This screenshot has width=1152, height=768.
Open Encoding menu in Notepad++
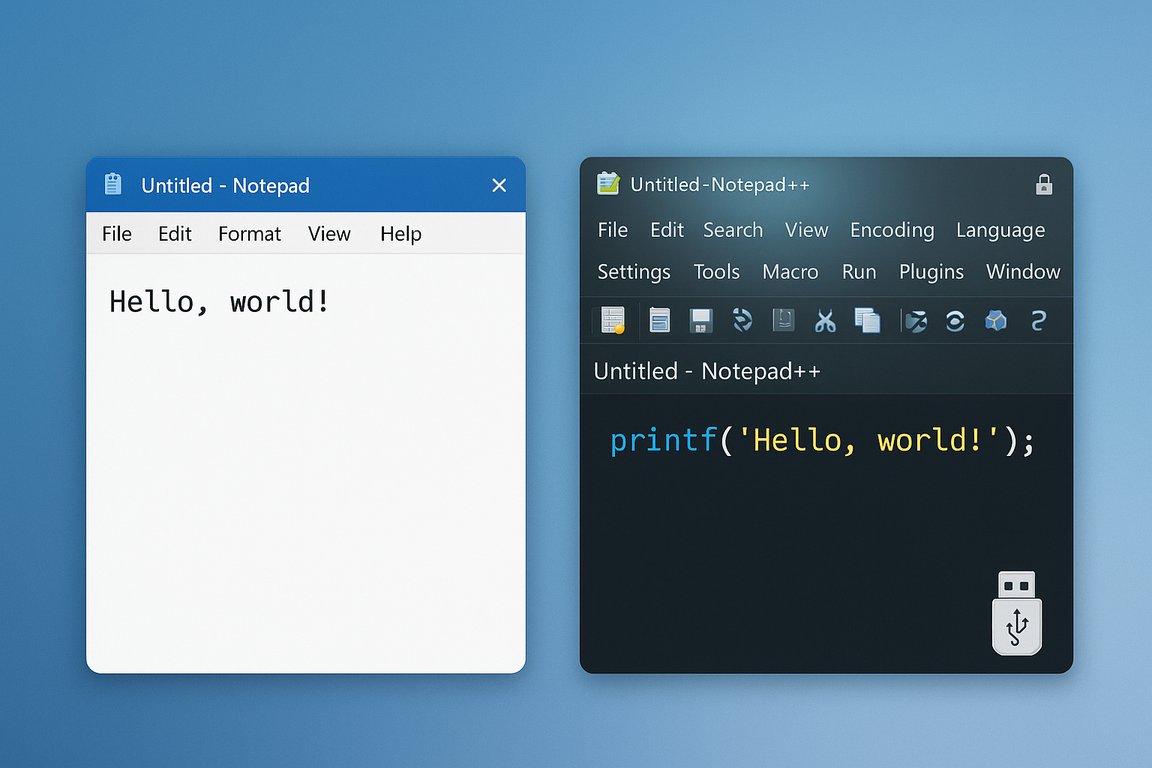click(893, 231)
